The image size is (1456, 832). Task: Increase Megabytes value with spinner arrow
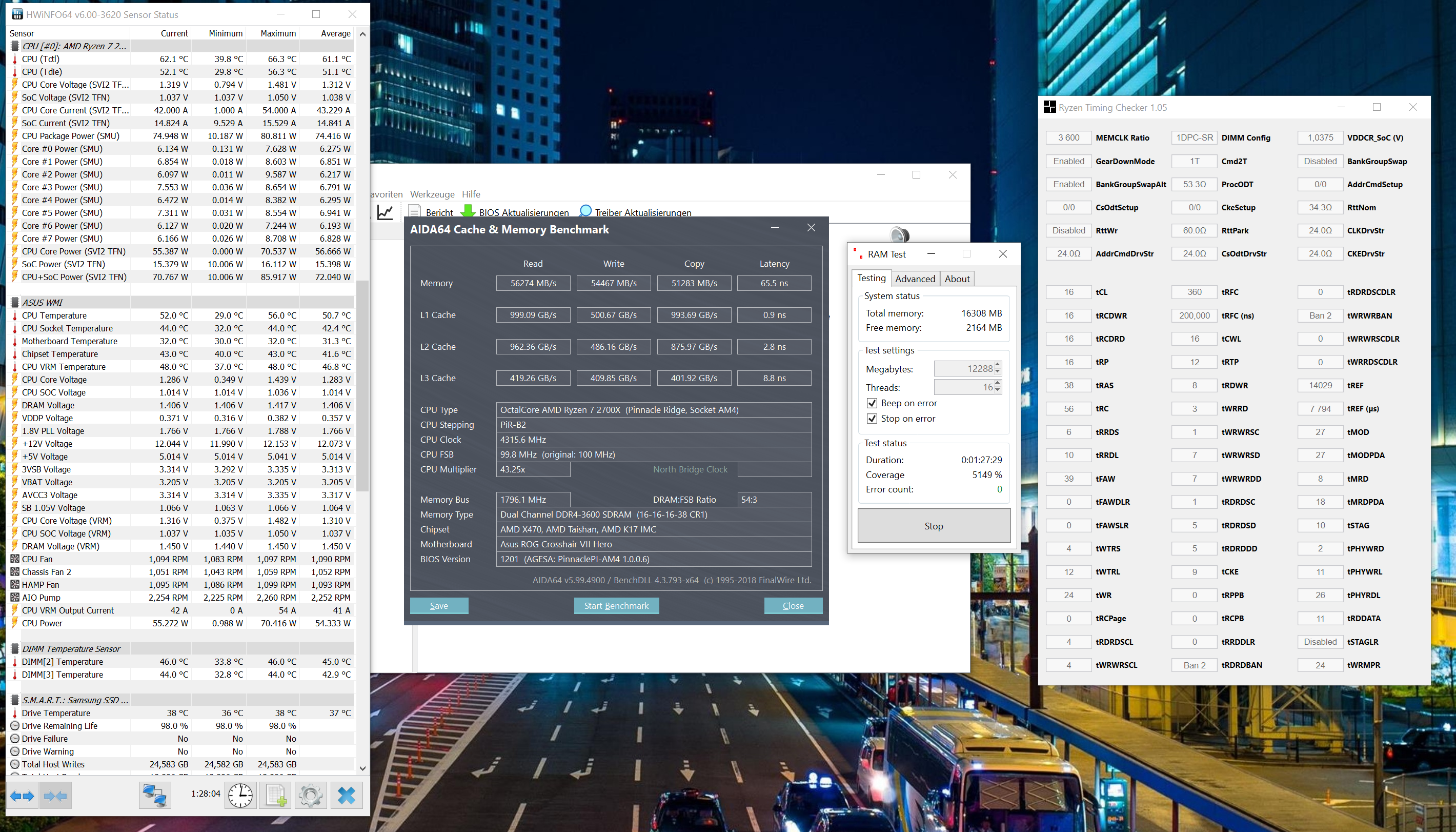pos(997,365)
